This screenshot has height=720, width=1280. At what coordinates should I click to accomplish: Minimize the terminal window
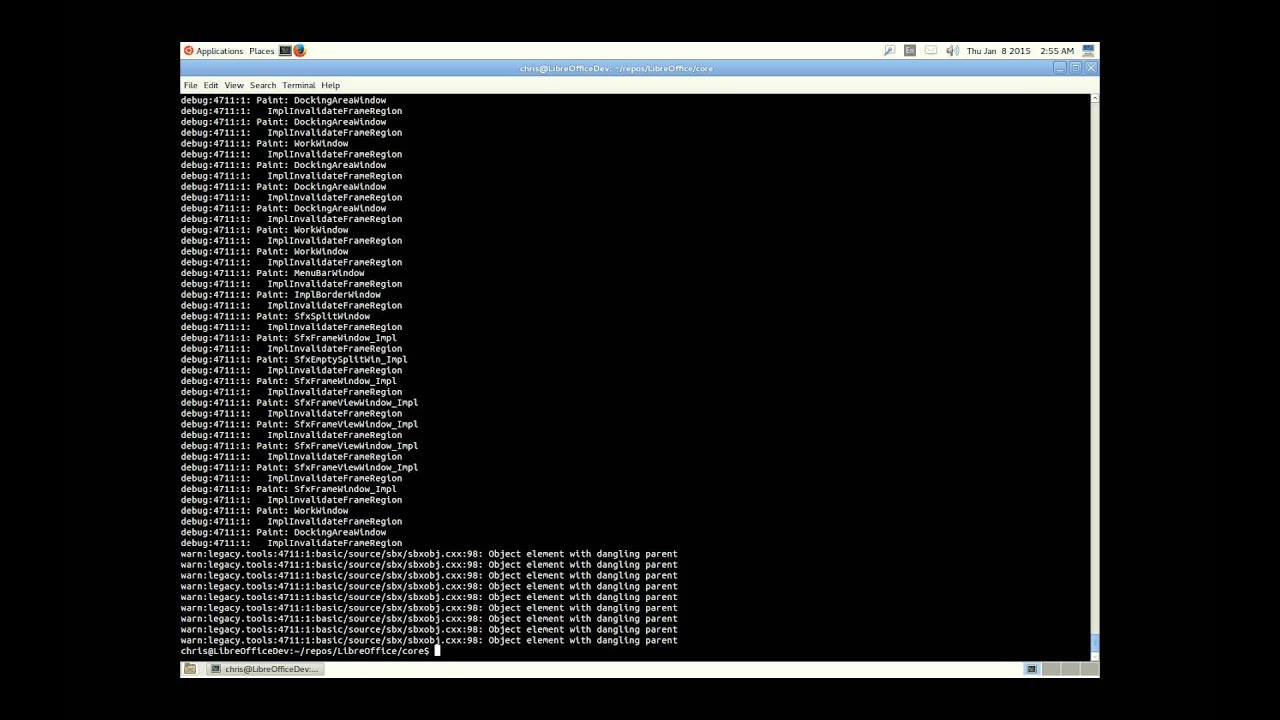1059,68
